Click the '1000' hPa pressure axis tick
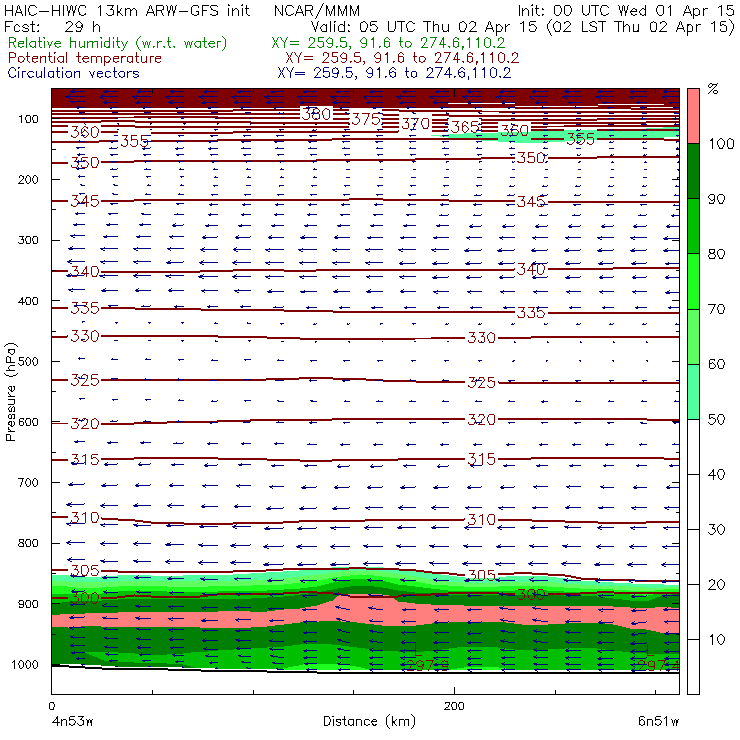Image resolution: width=740 pixels, height=740 pixels. [25, 664]
